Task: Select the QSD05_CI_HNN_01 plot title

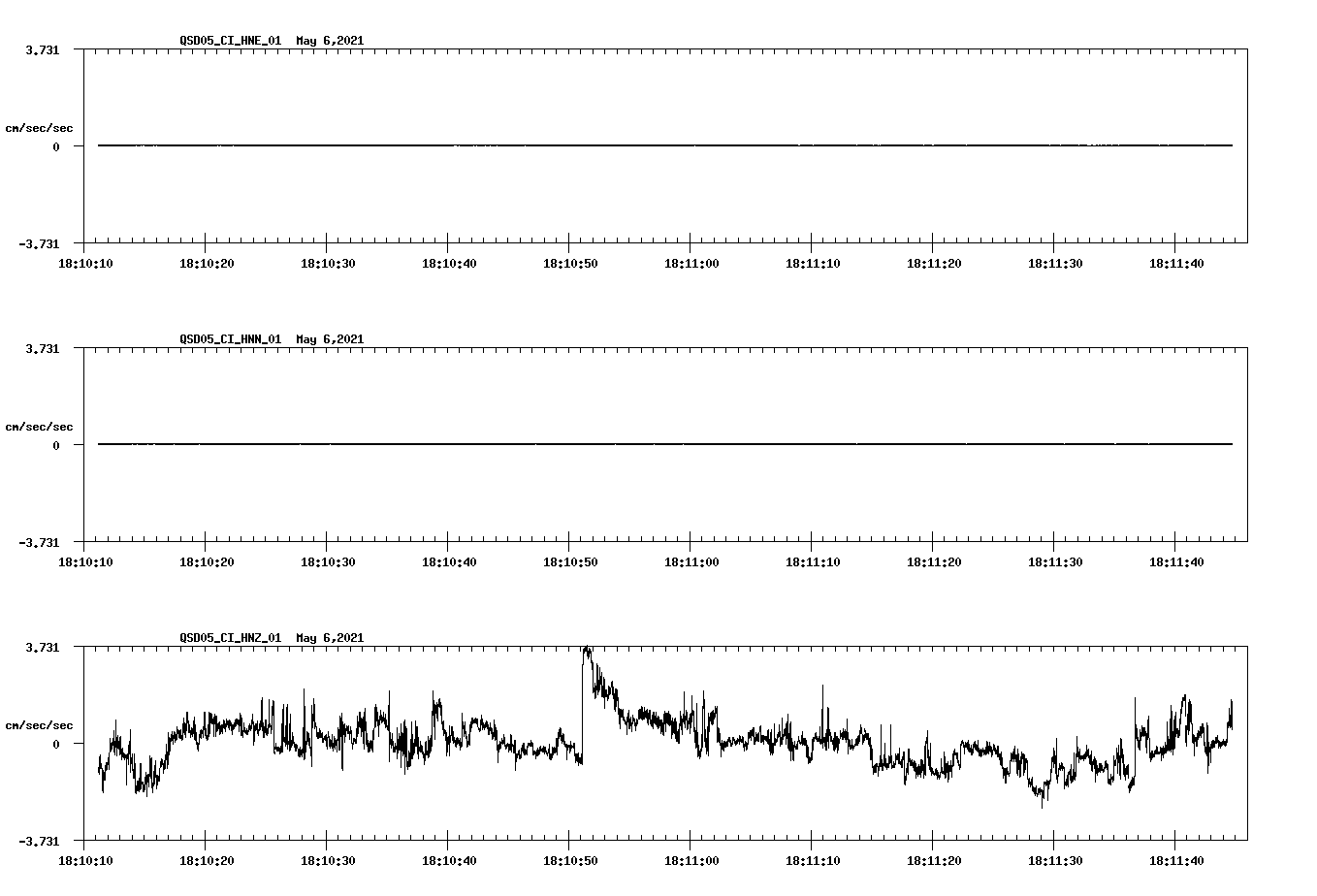Action: (232, 339)
